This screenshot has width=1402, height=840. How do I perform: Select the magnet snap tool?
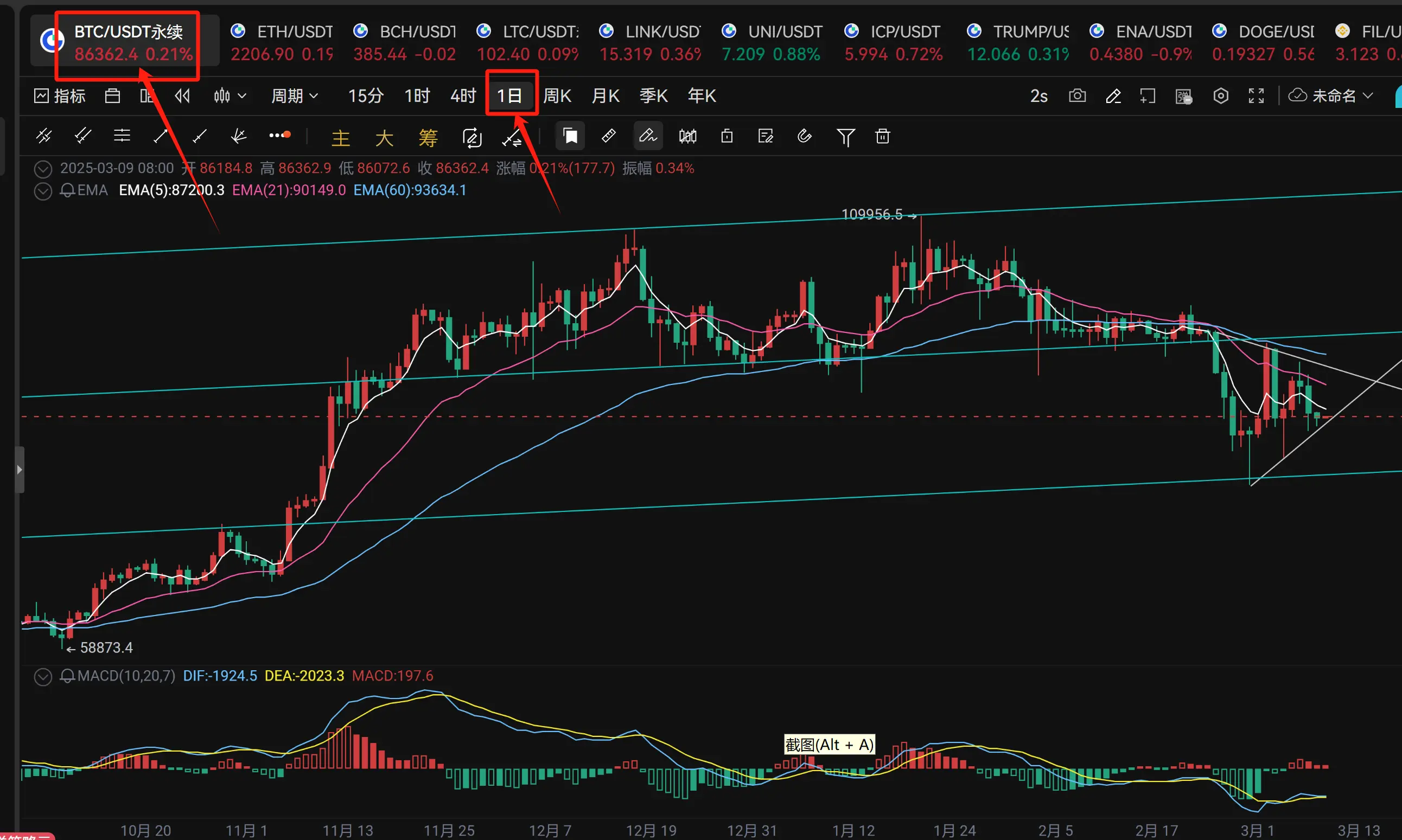[804, 136]
